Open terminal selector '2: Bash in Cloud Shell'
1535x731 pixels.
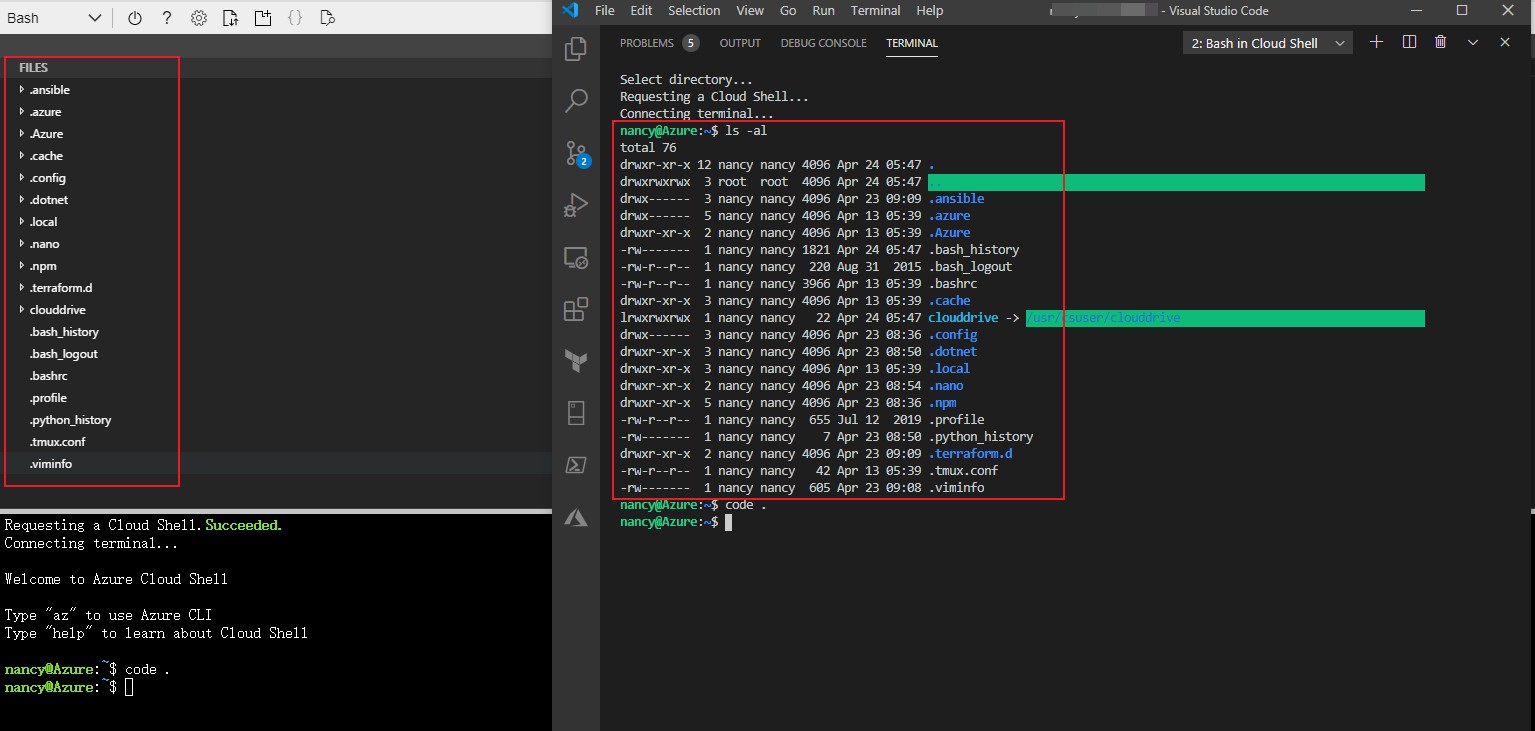1268,43
